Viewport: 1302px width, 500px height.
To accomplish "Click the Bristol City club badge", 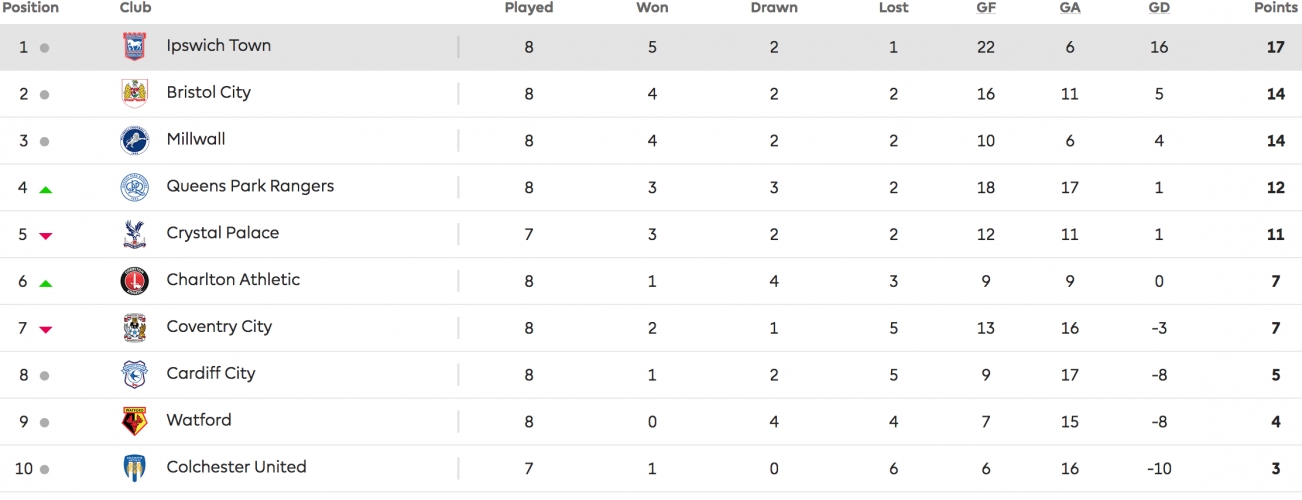I will pyautogui.click(x=134, y=94).
